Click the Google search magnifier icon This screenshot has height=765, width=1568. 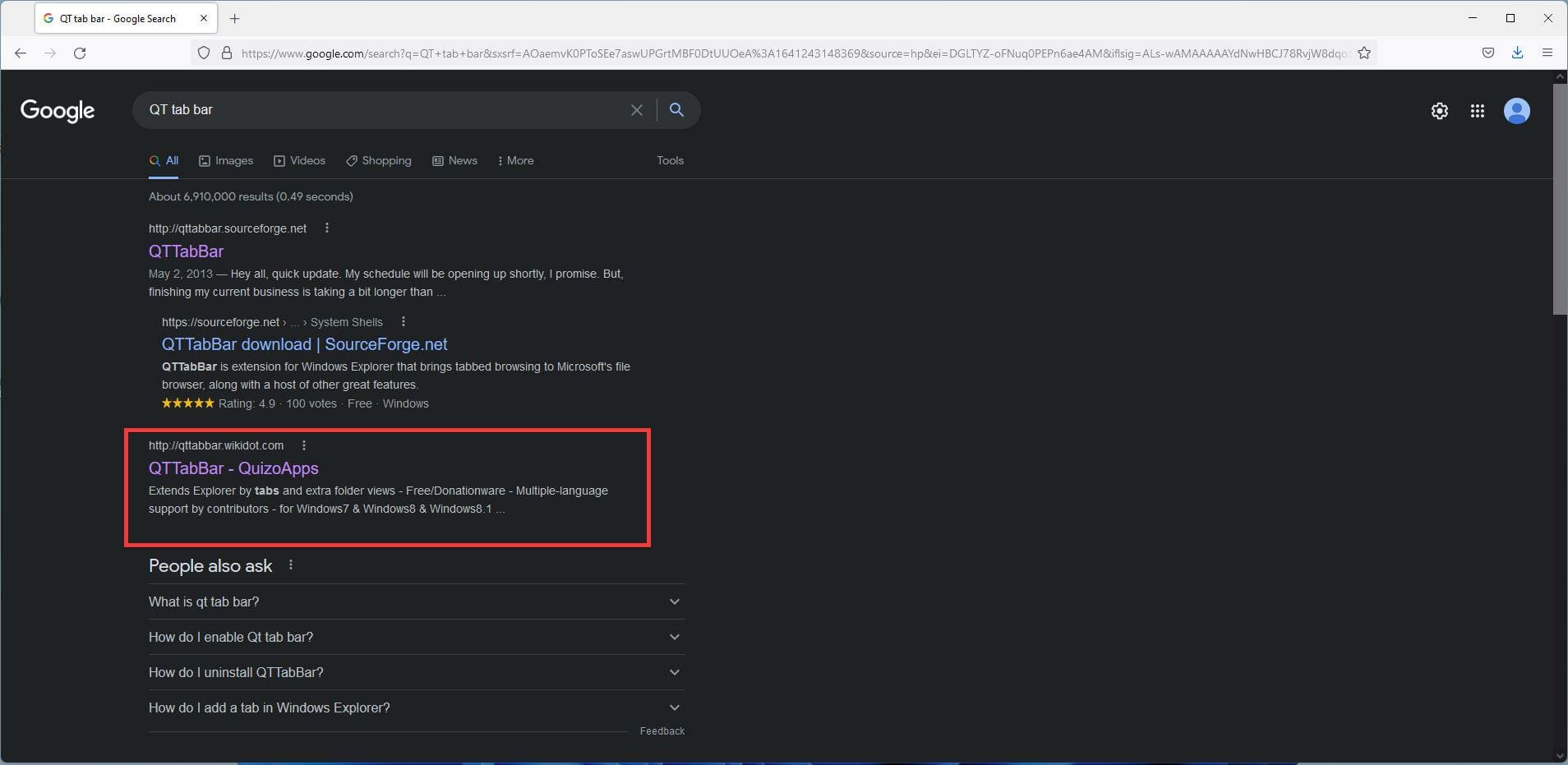pyautogui.click(x=676, y=110)
